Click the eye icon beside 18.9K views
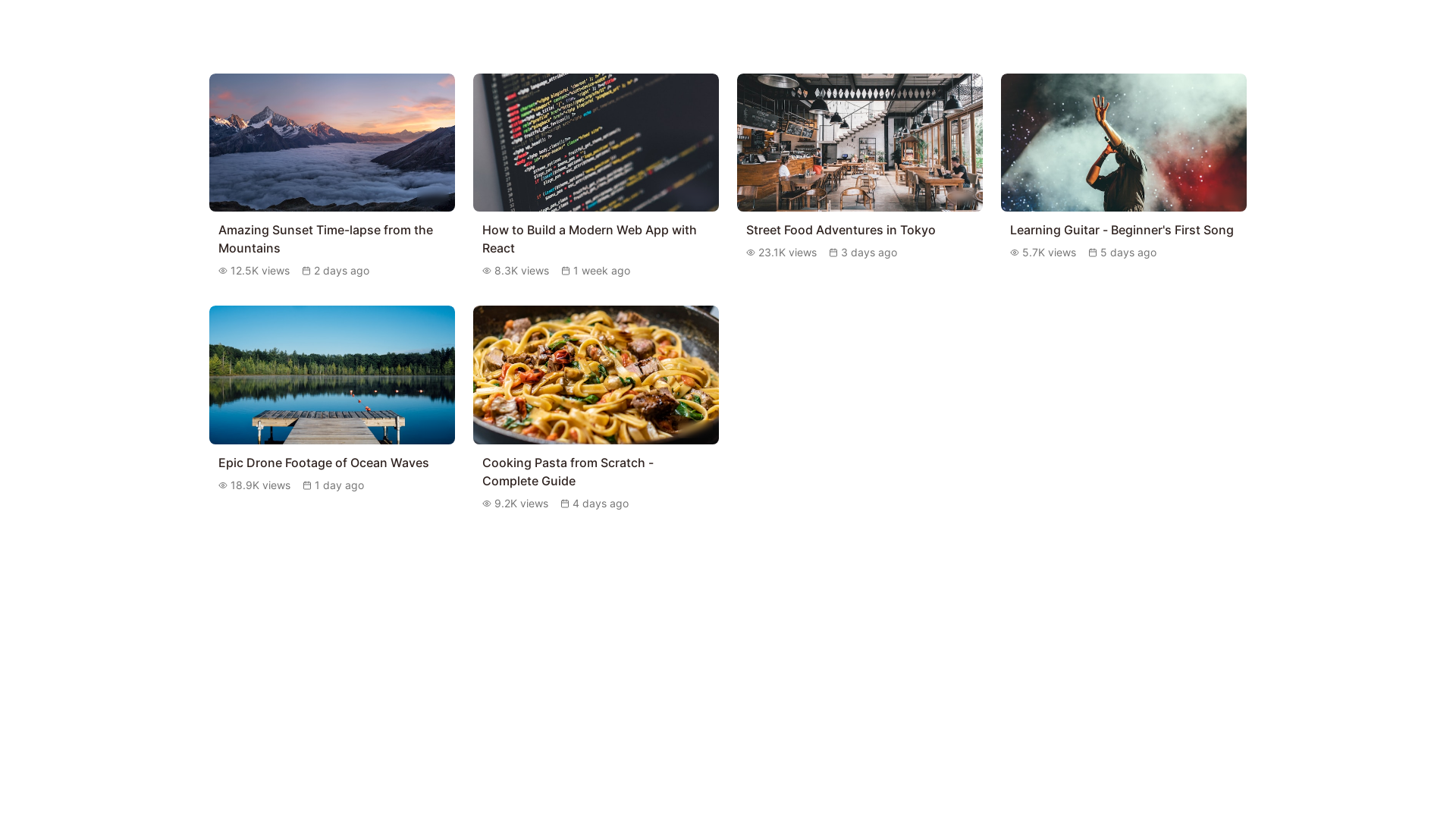The width and height of the screenshot is (1456, 819). [x=223, y=485]
